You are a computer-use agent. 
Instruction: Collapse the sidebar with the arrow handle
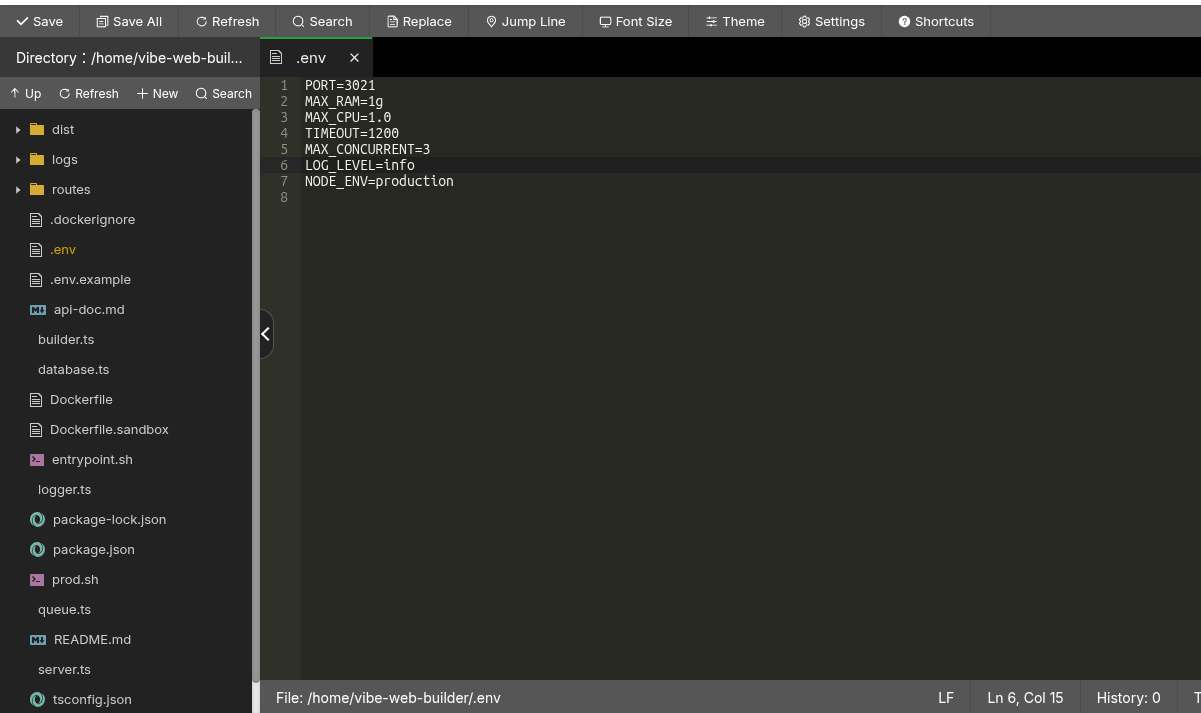(x=265, y=334)
